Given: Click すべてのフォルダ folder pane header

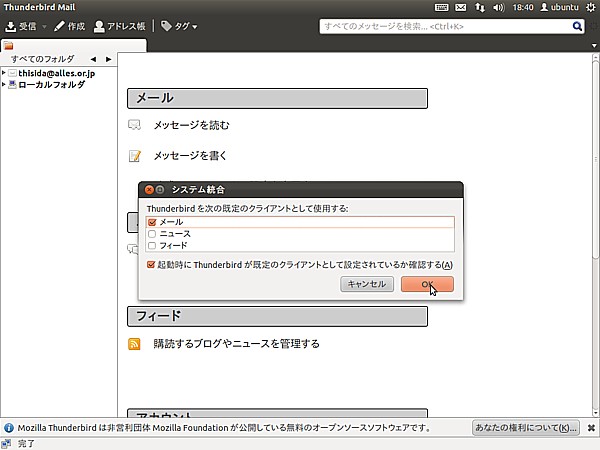Looking at the screenshot, I should [x=42, y=59].
